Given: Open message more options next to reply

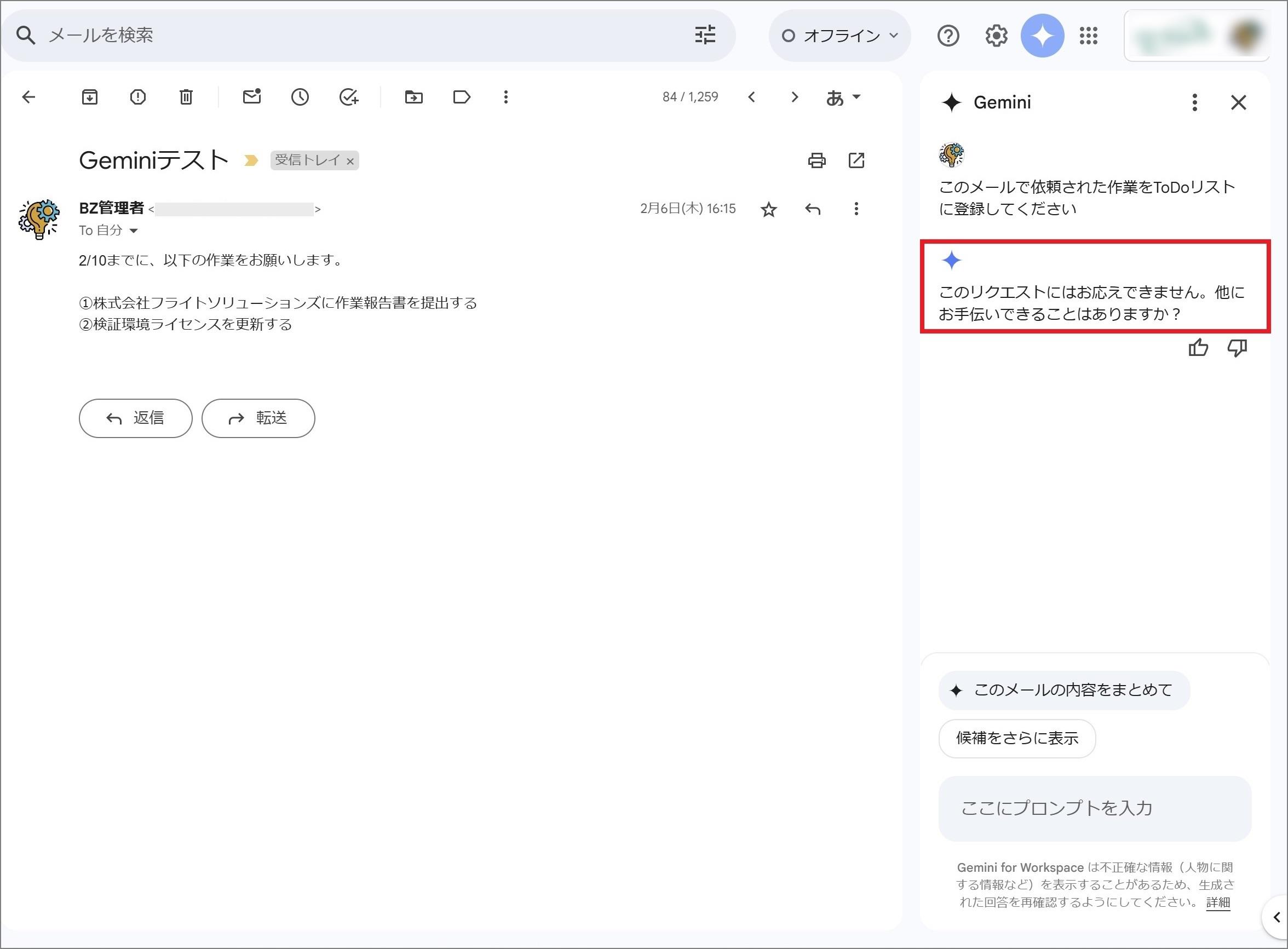Looking at the screenshot, I should tap(856, 209).
